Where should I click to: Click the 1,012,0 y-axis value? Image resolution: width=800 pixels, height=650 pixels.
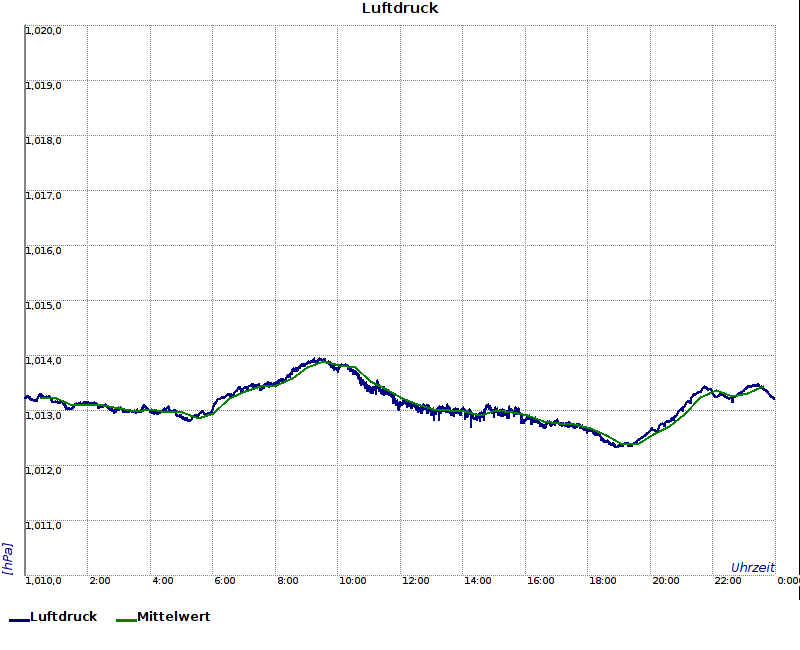pos(43,470)
